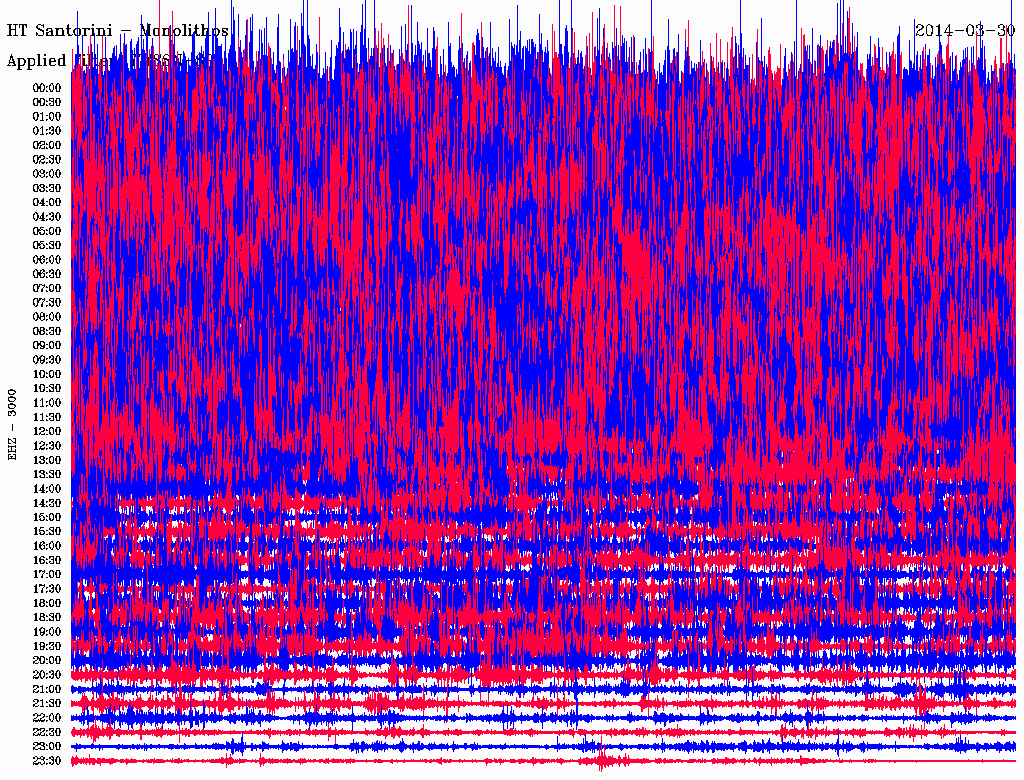Click the 06:00 row label

click(47, 260)
